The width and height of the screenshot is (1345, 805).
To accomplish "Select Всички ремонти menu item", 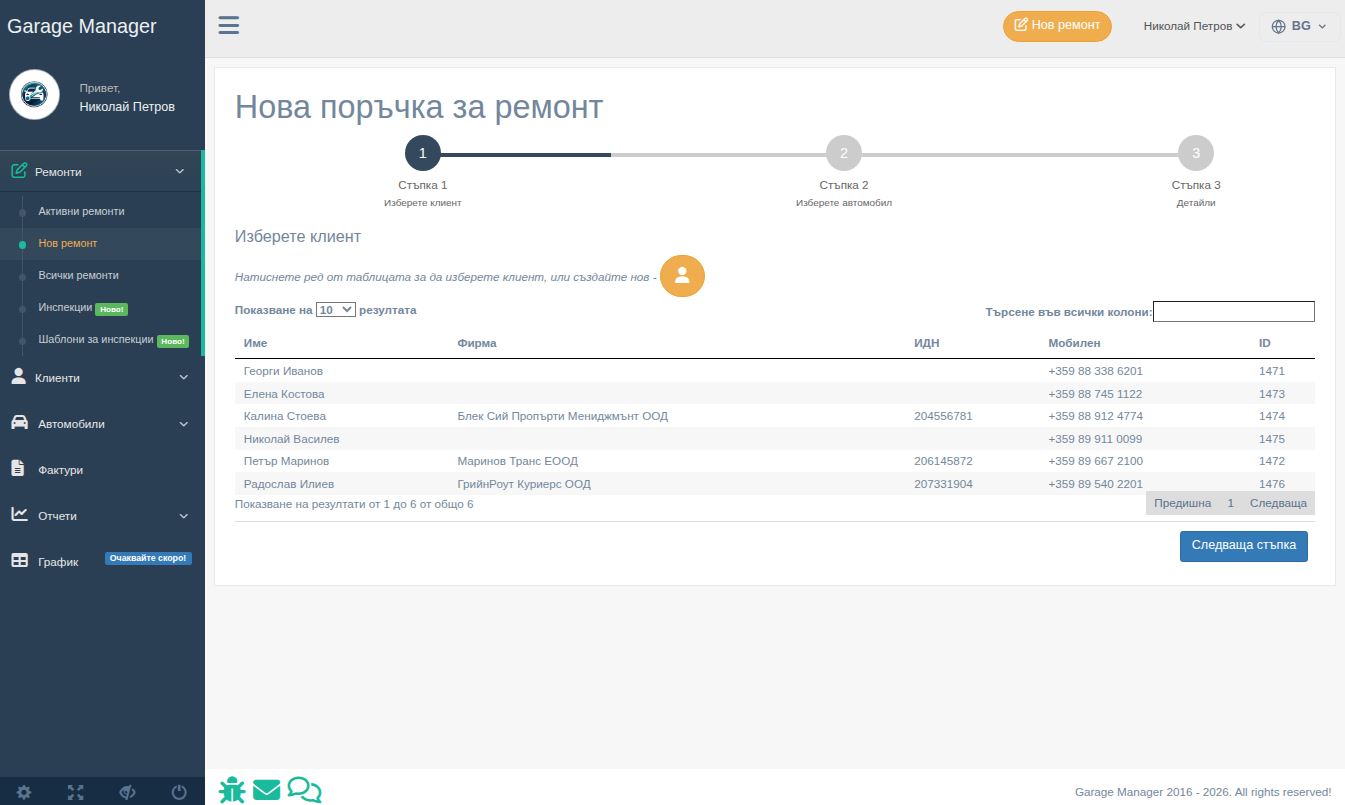I will coord(78,275).
